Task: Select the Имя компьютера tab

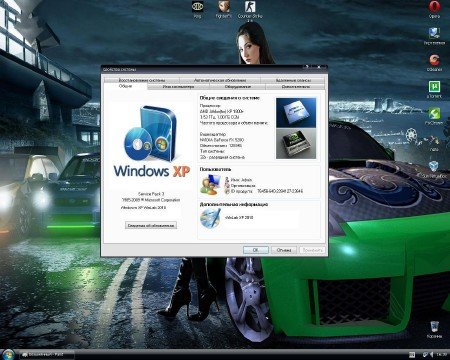Action: coord(178,87)
